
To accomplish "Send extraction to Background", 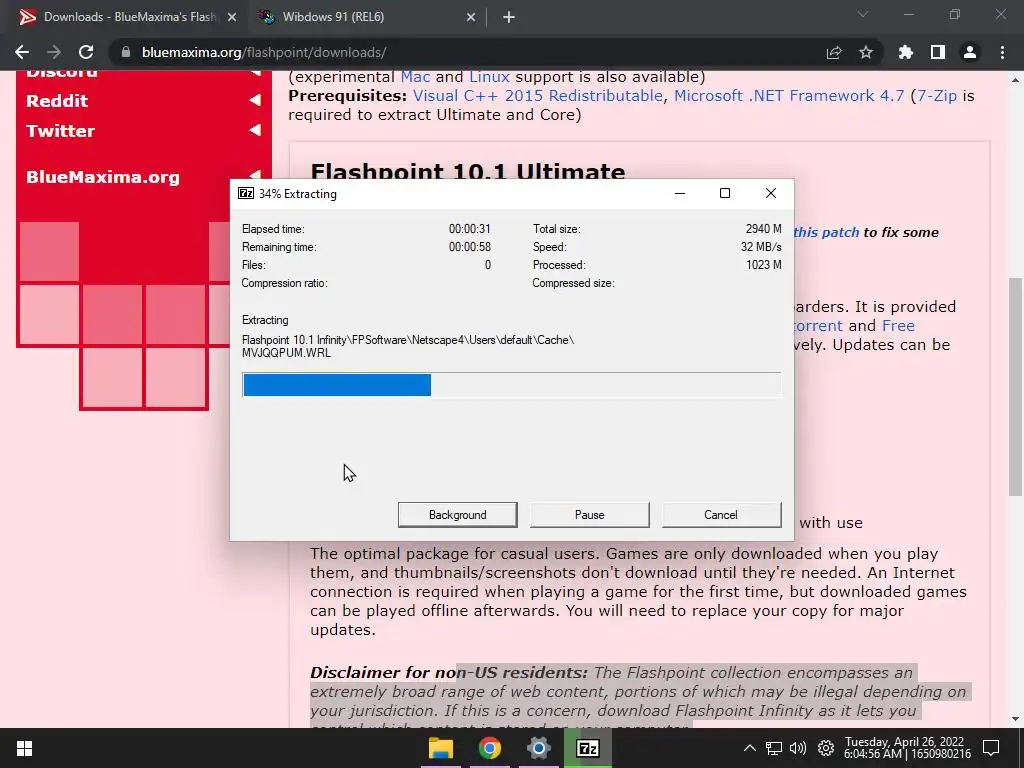I will [458, 515].
